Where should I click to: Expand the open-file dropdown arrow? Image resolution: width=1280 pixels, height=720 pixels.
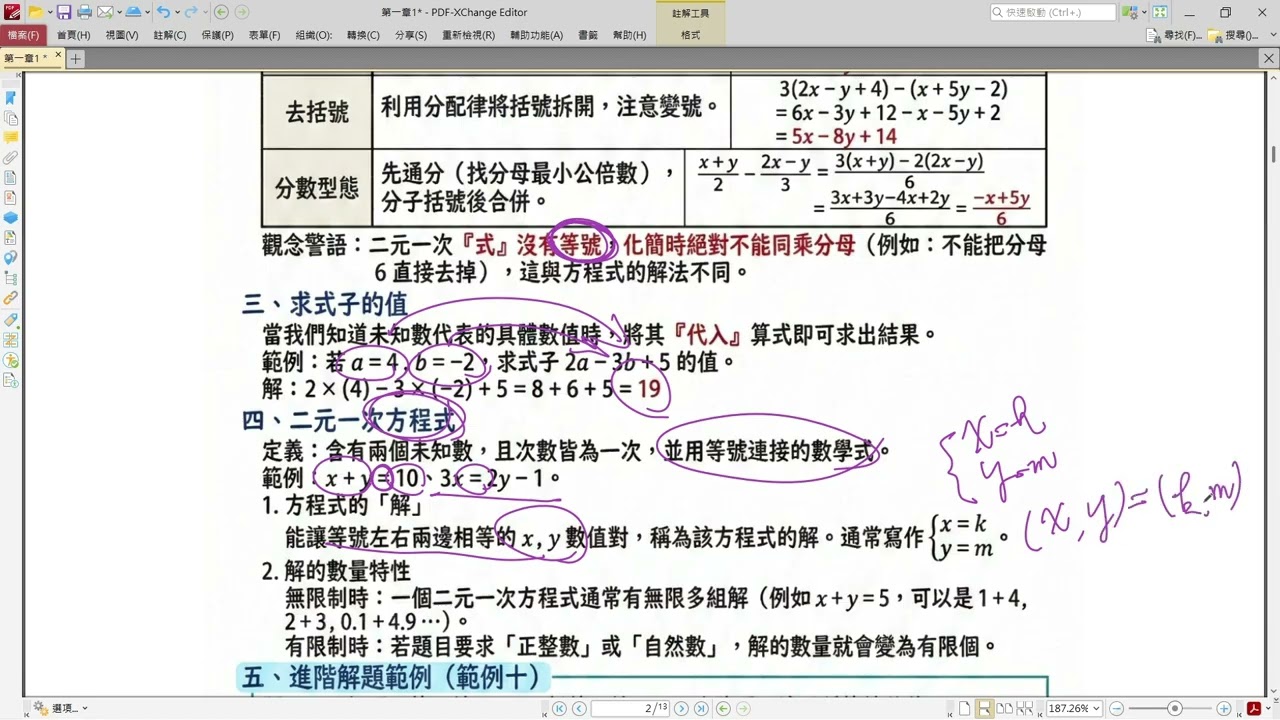pyautogui.click(x=49, y=12)
